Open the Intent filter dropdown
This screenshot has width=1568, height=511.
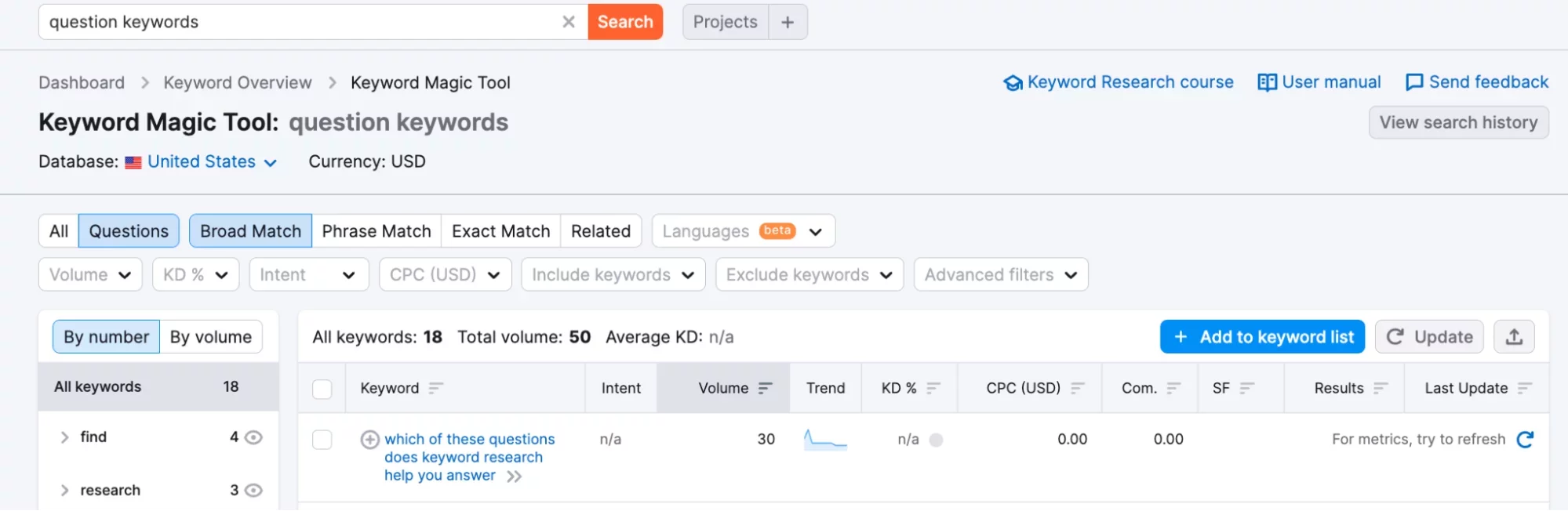click(x=308, y=275)
